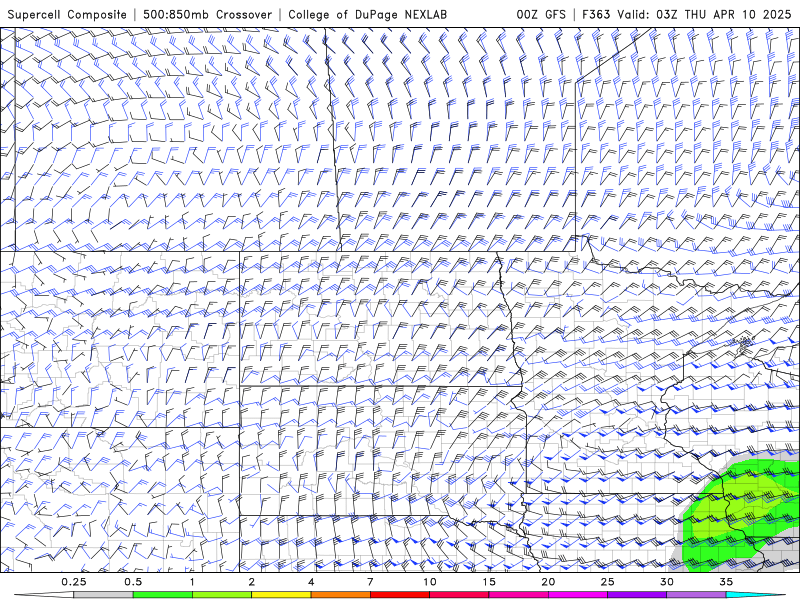The height and width of the screenshot is (600, 800).
Task: Click the orange color bar segment after 4
Action: click(340, 595)
